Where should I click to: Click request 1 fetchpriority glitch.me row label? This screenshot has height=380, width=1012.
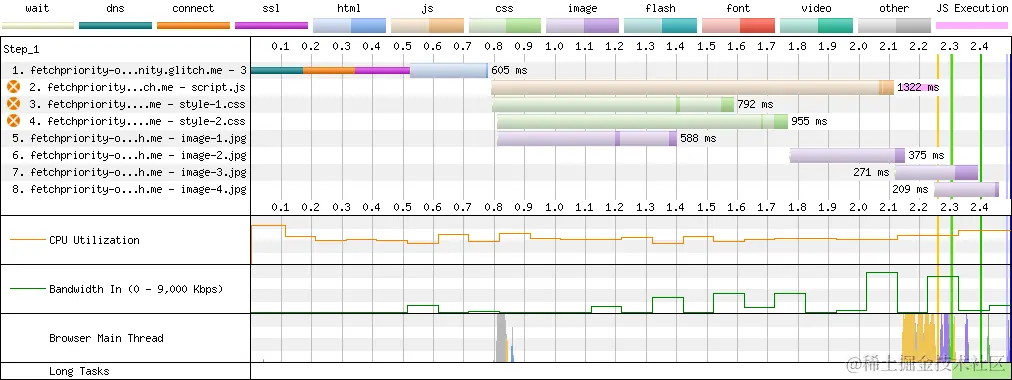click(129, 70)
